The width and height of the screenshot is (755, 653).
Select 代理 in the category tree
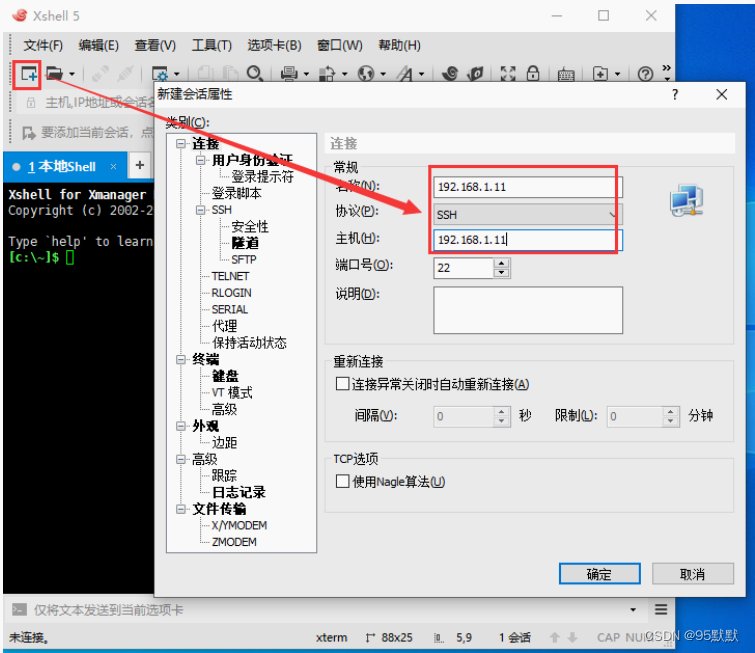224,326
